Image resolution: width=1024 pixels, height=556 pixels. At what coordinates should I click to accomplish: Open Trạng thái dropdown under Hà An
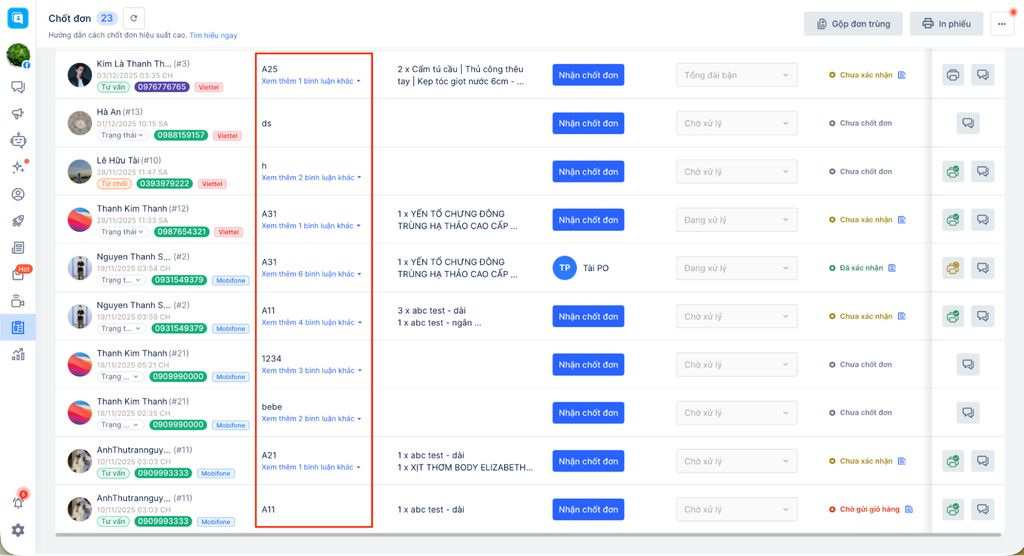(x=122, y=135)
